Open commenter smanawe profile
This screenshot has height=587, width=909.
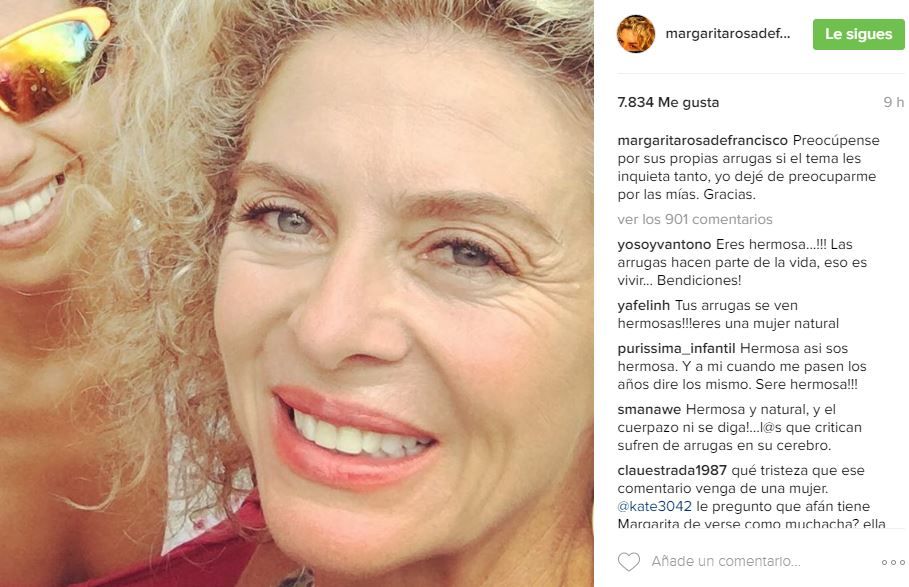click(x=649, y=409)
